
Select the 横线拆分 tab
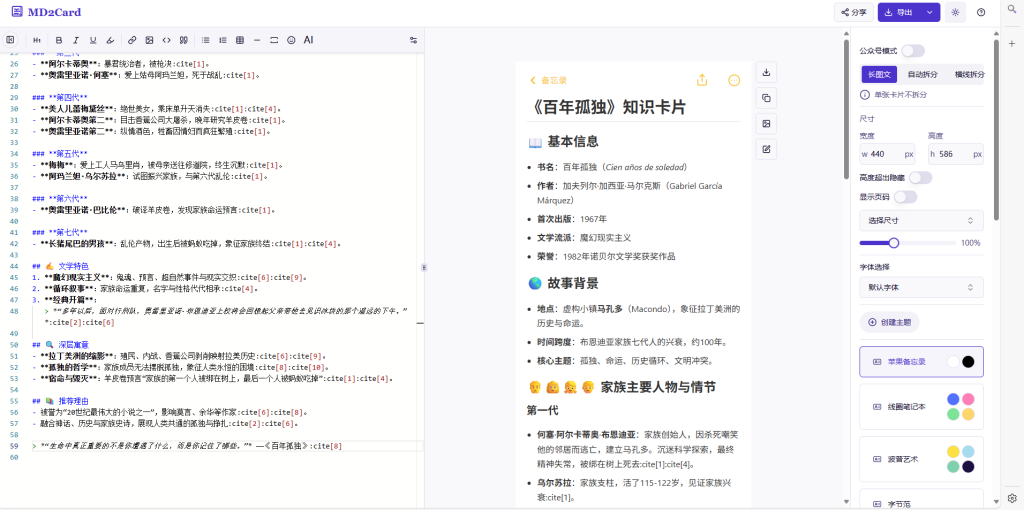[968, 74]
